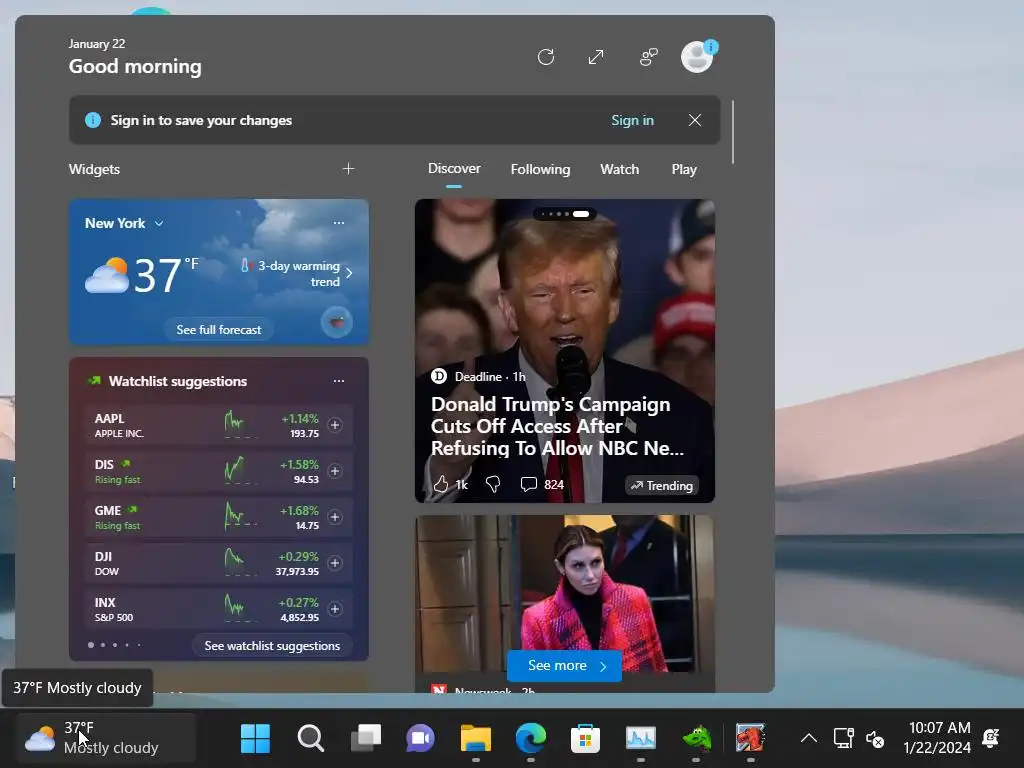Open the clock showing 10:07 AM
This screenshot has height=768, width=1024.
click(x=938, y=738)
